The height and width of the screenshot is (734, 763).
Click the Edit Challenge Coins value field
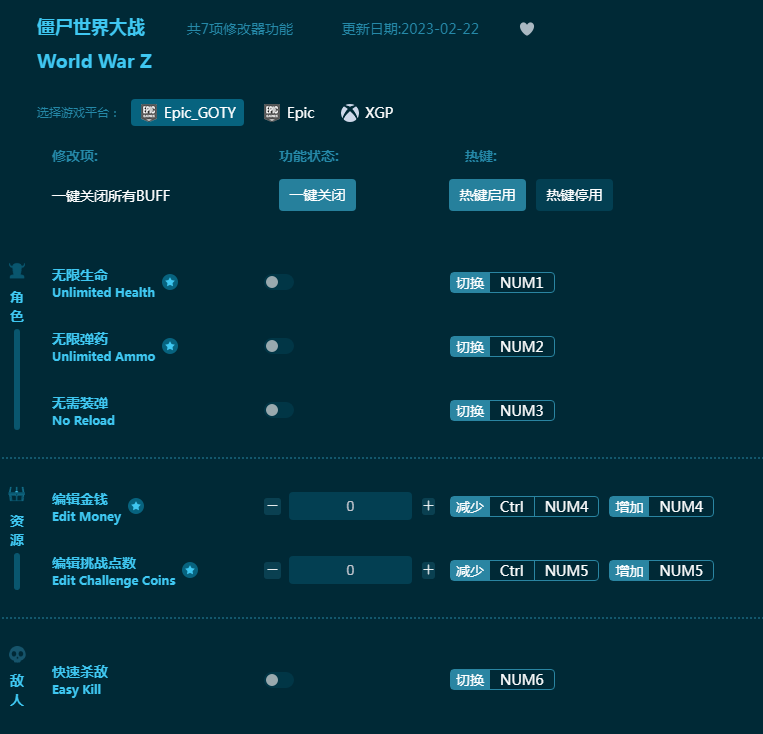pyautogui.click(x=350, y=570)
